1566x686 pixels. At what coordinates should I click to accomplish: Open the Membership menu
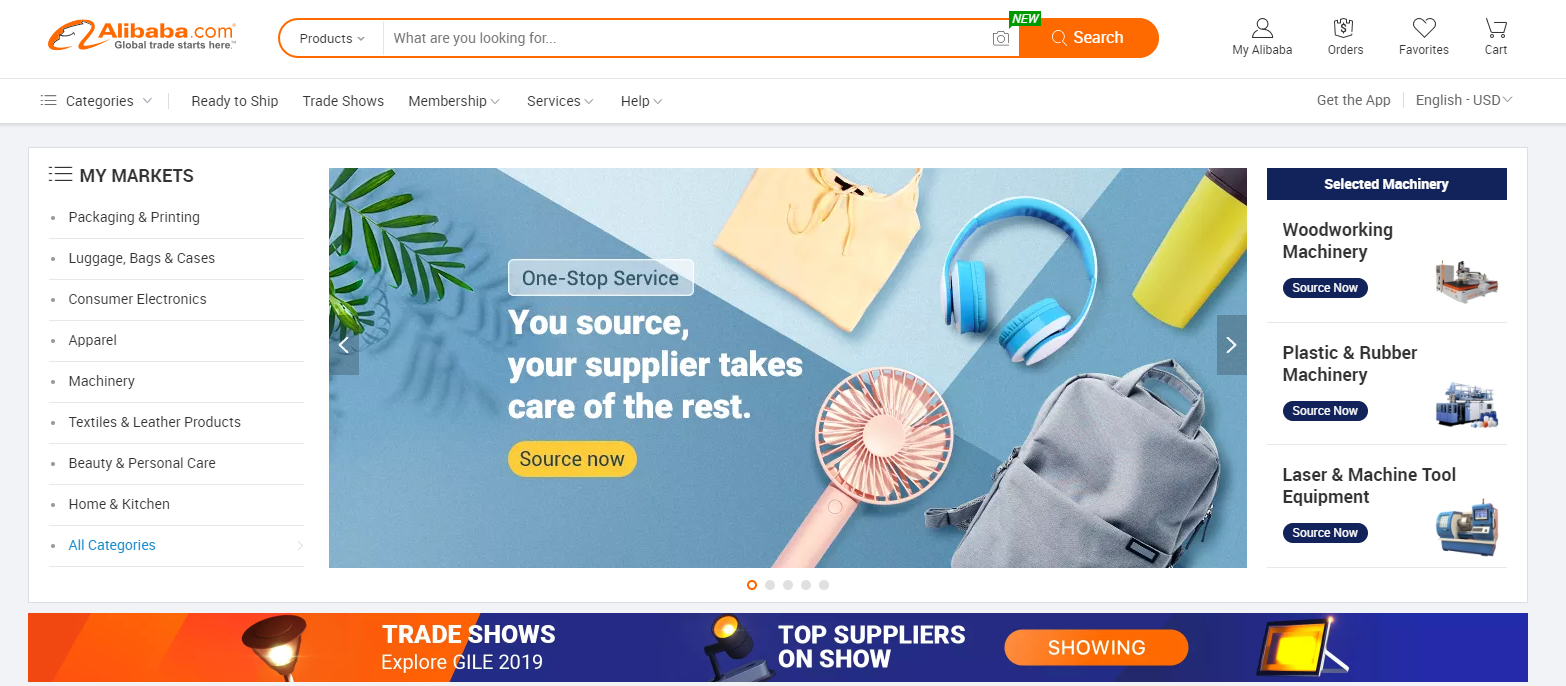click(454, 101)
